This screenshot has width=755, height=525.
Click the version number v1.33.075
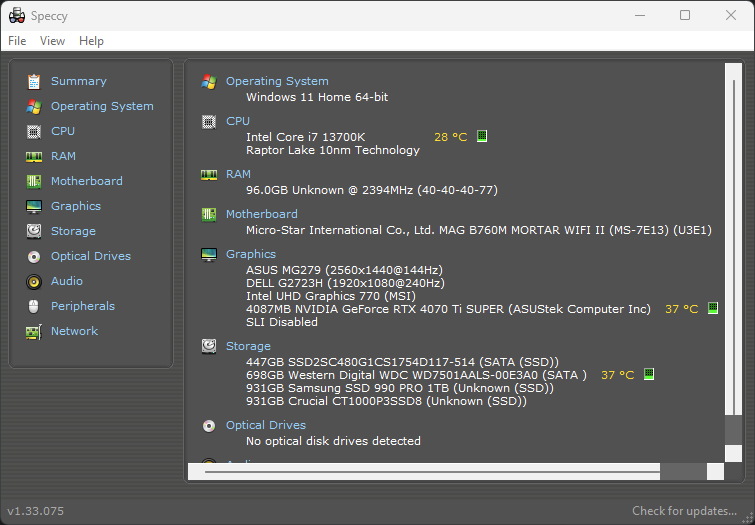click(35, 511)
